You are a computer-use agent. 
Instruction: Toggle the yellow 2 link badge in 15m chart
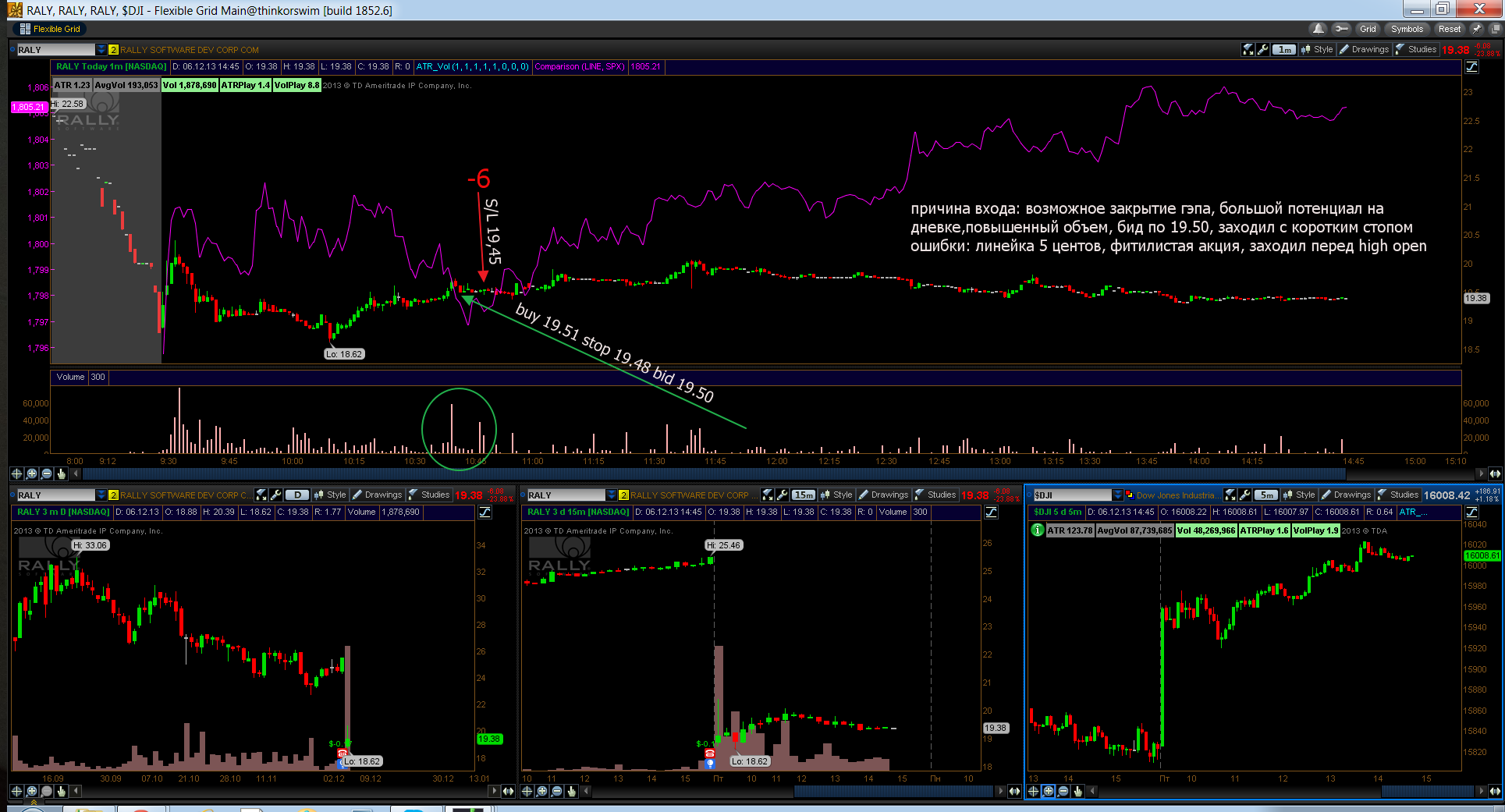[623, 495]
